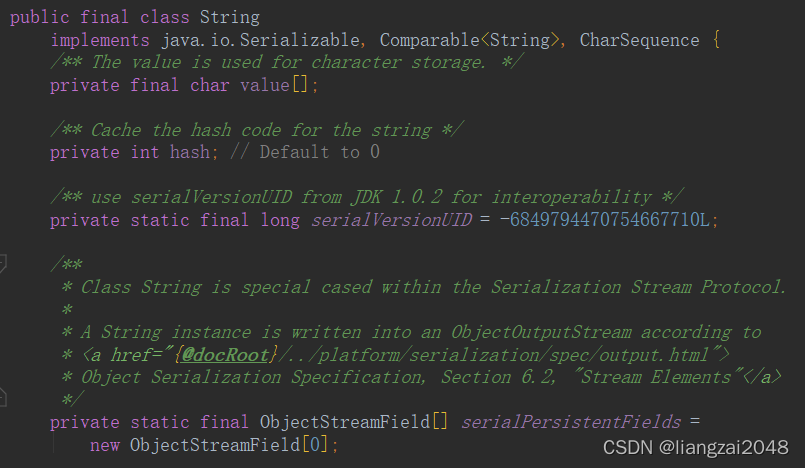Click the CharSequence interface reference

pyautogui.click(x=639, y=40)
